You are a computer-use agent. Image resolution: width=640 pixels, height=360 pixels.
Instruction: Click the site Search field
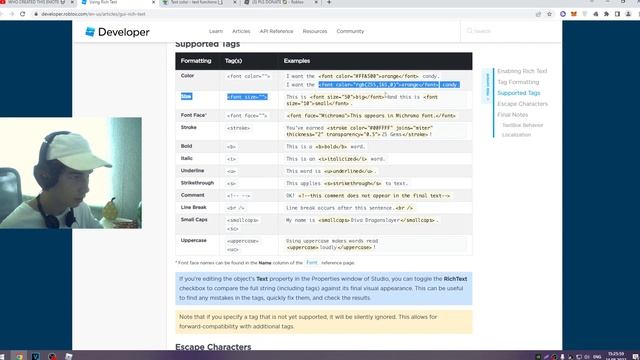510,31
